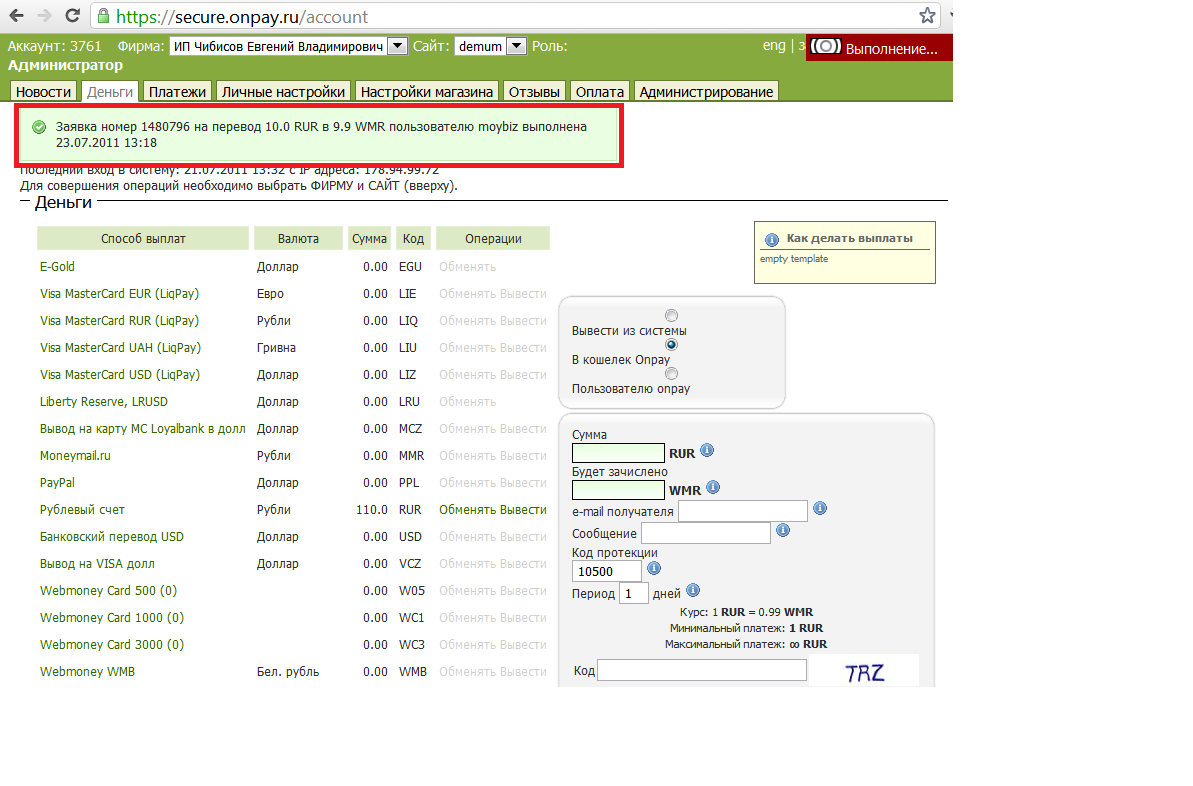The height and width of the screenshot is (786, 1193).
Task: Expand the Сайт dropdown showing demum
Action: click(x=516, y=46)
